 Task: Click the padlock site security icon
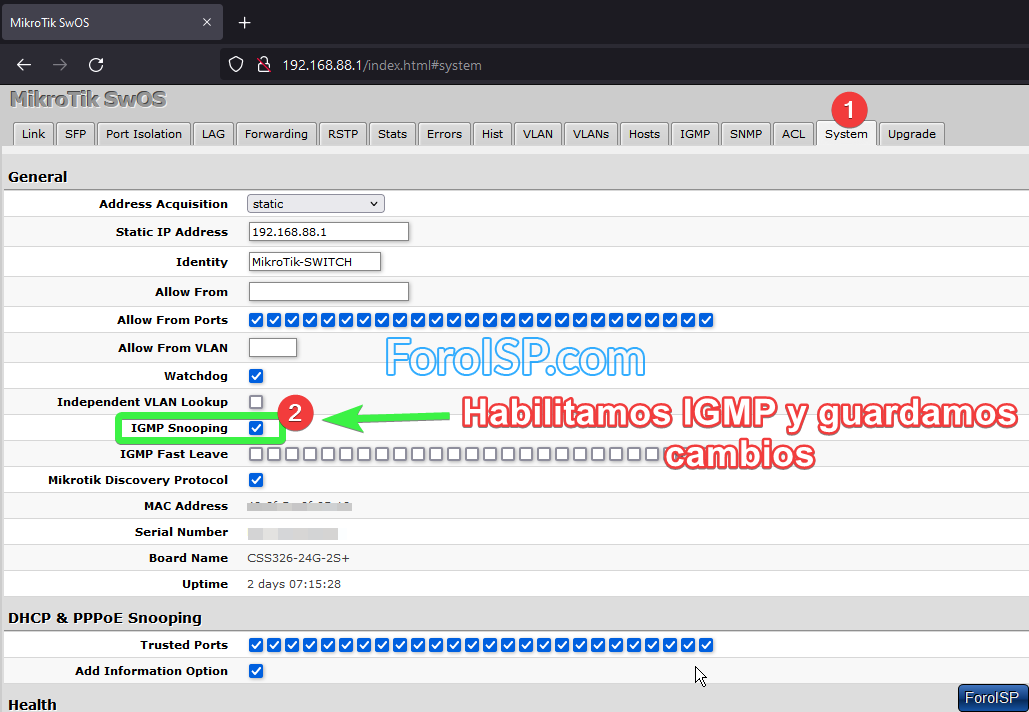pyautogui.click(x=263, y=64)
